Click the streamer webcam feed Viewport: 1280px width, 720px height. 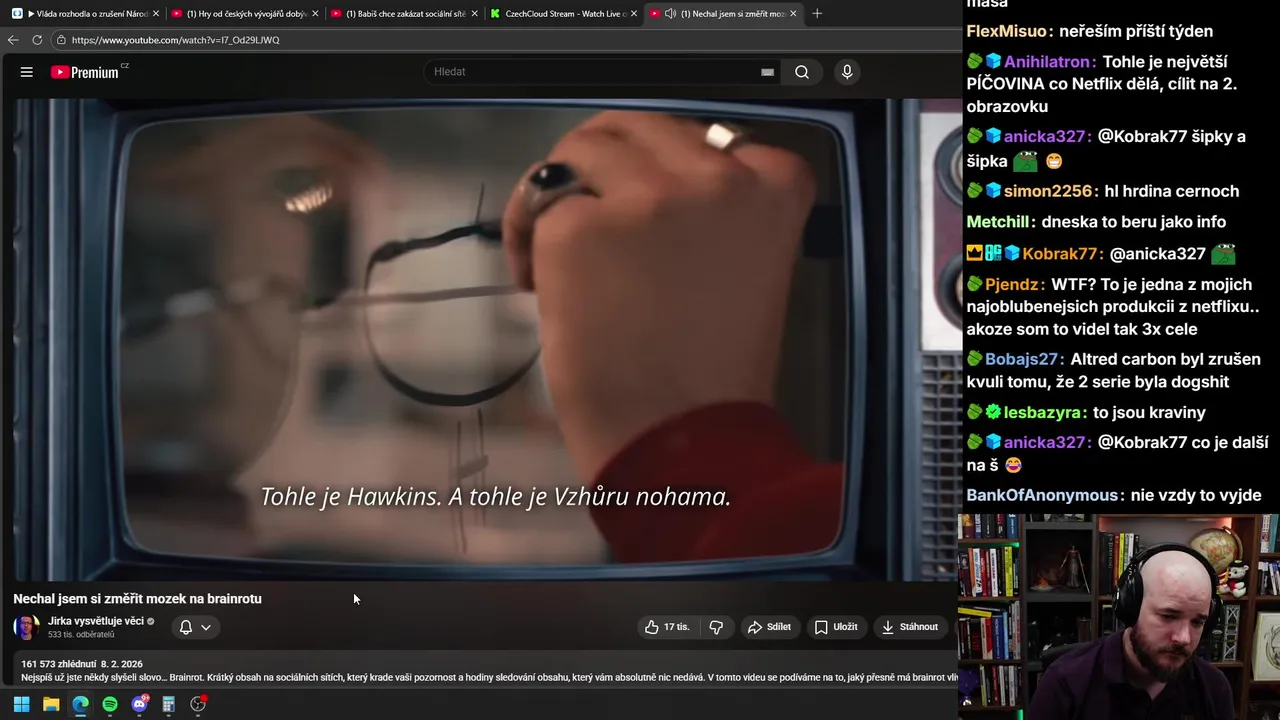(x=1119, y=617)
